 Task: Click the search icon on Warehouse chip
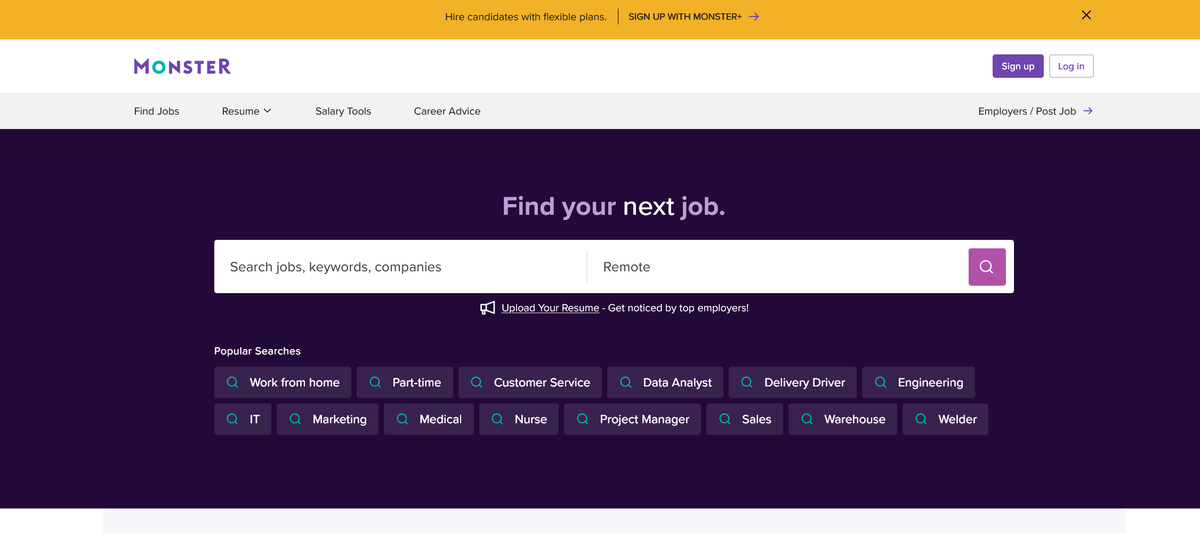807,419
